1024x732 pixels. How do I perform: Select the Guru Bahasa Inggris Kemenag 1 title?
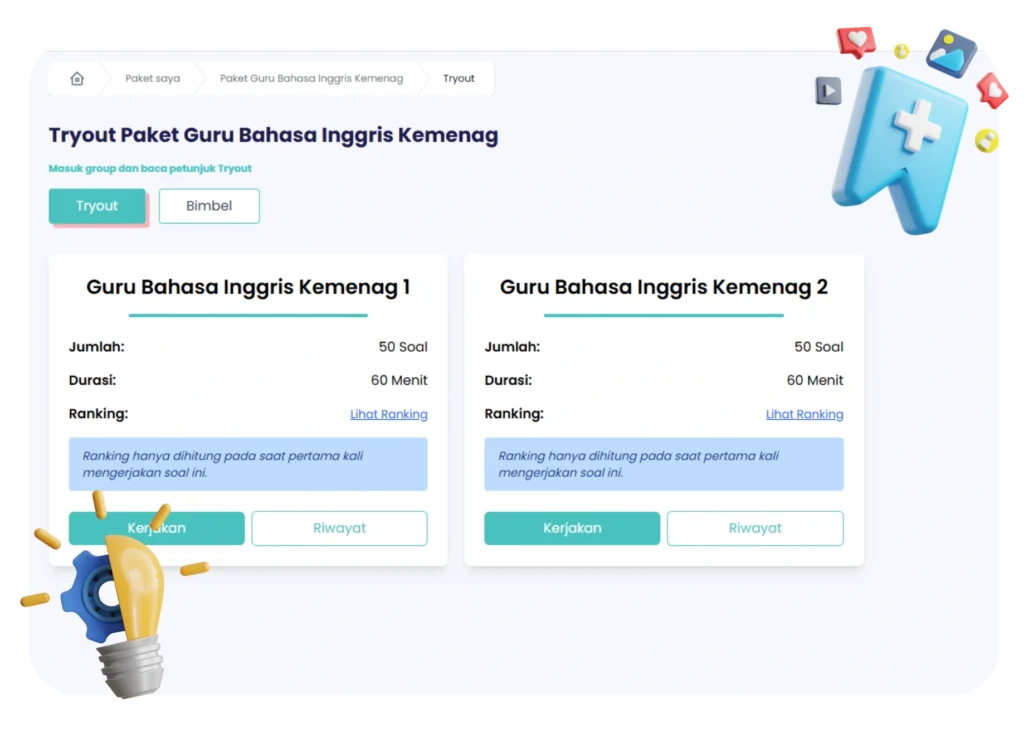point(248,287)
